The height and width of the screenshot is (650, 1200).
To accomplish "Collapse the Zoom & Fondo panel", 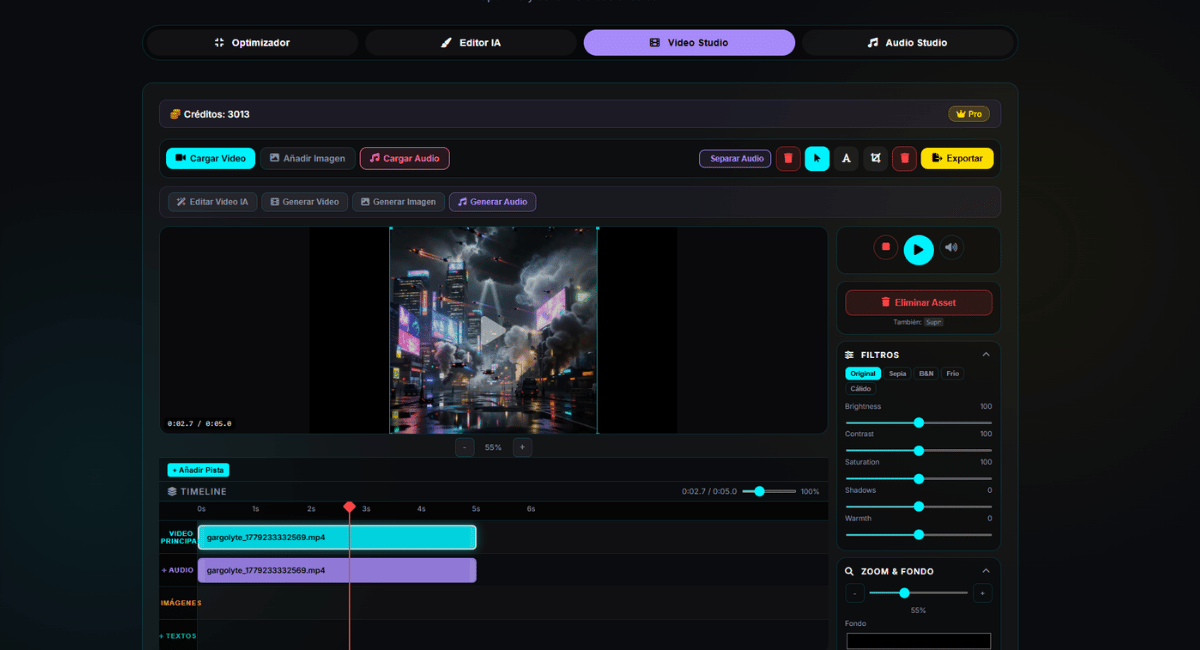I will pos(985,572).
